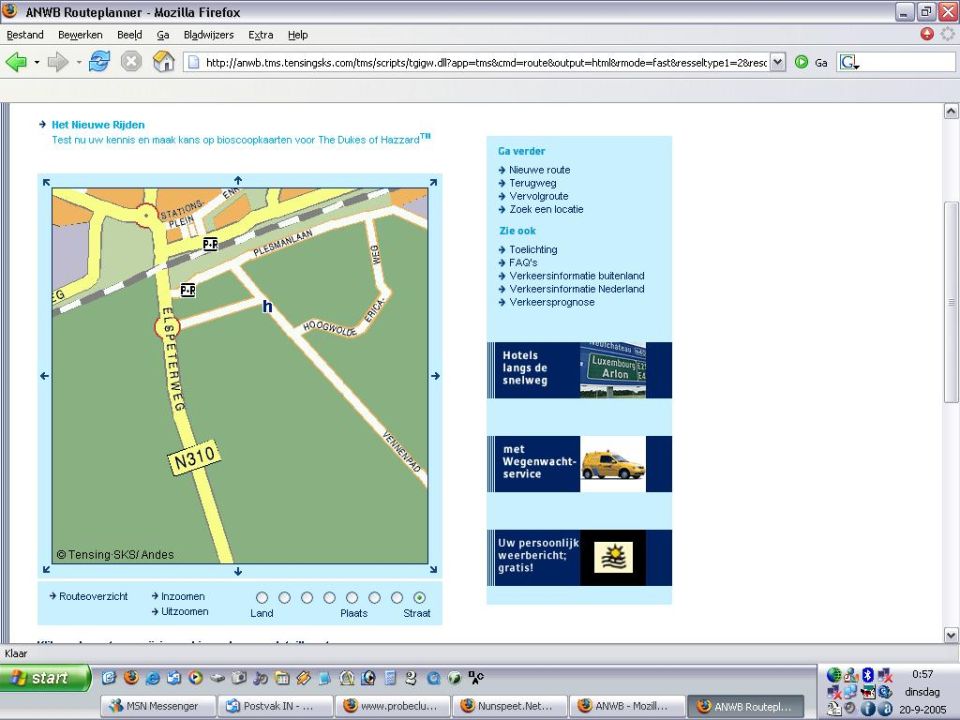
Task: Pan the map west with left arrow
Action: coord(44,376)
